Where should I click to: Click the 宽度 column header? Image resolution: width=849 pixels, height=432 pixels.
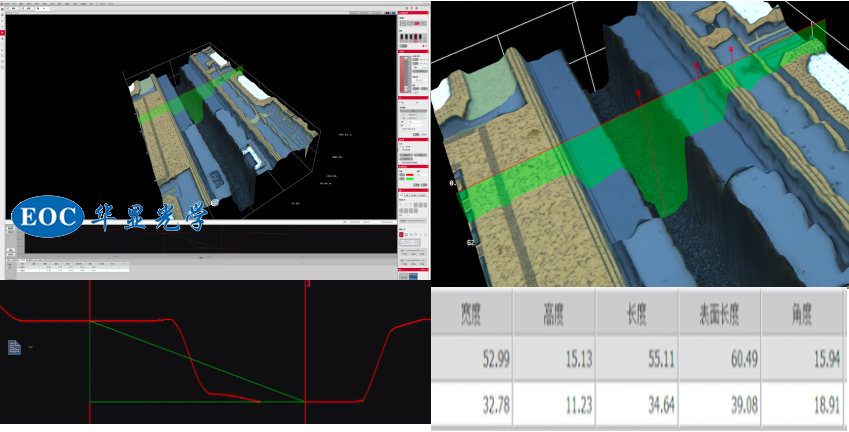tap(473, 314)
